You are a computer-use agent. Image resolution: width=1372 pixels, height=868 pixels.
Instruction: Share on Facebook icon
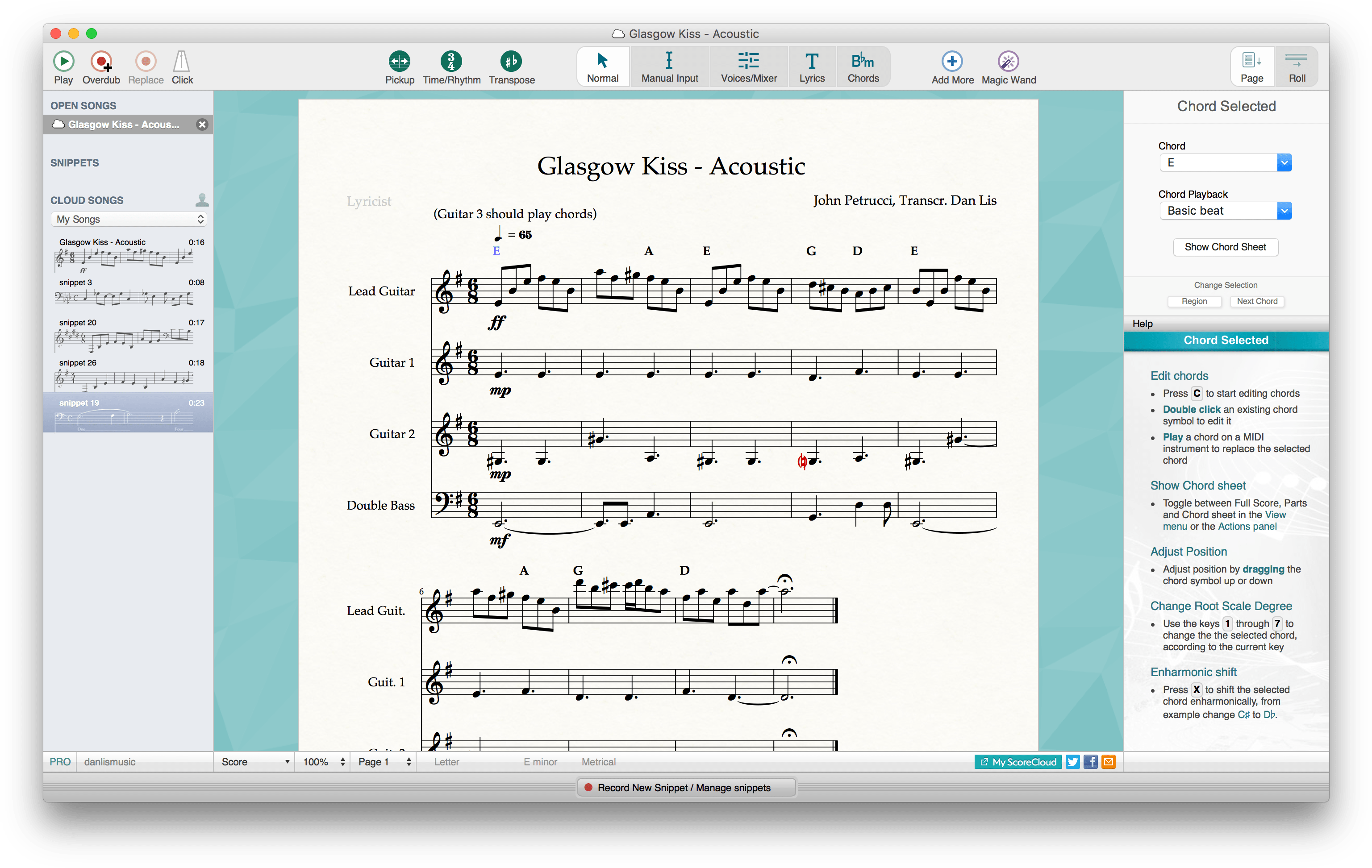1091,762
